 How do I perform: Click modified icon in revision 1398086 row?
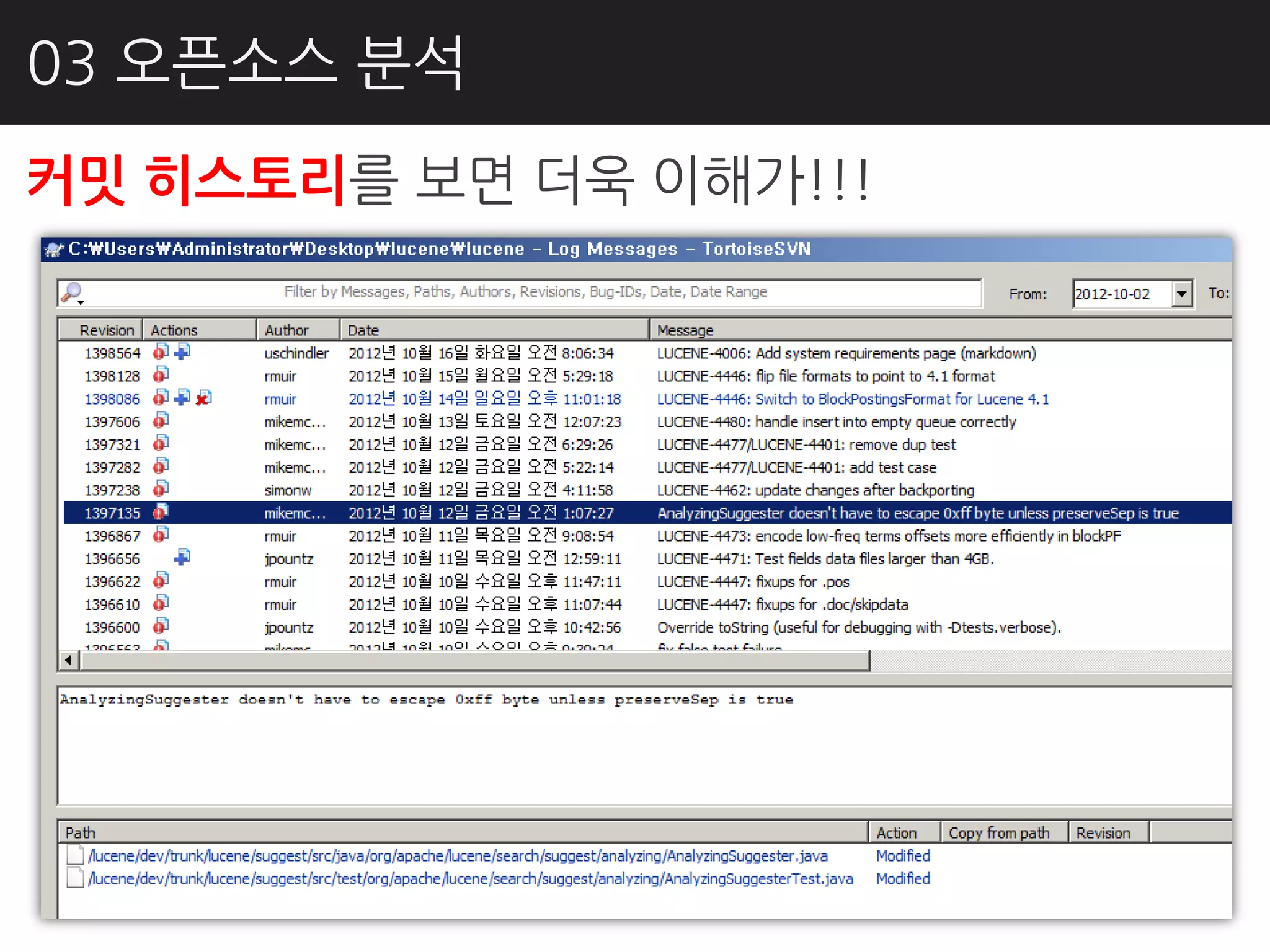(x=161, y=398)
